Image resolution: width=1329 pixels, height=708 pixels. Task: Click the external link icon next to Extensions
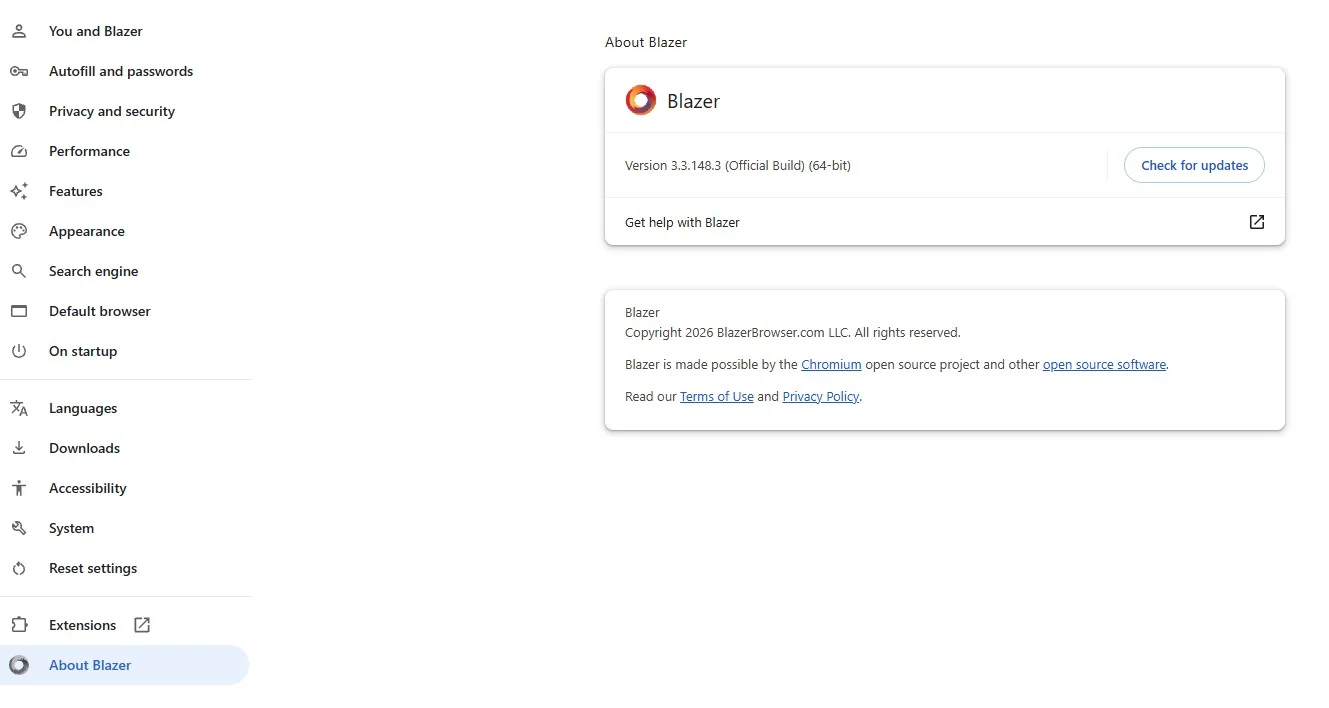[x=142, y=625]
